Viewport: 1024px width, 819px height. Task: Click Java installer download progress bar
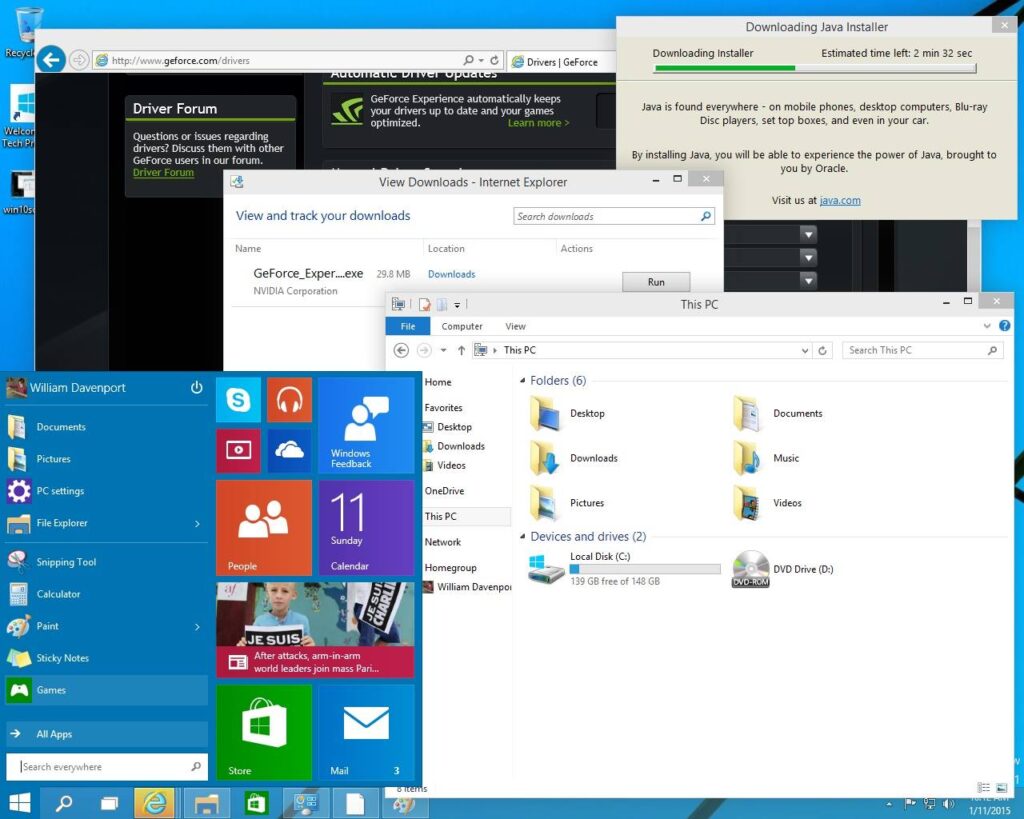click(815, 68)
